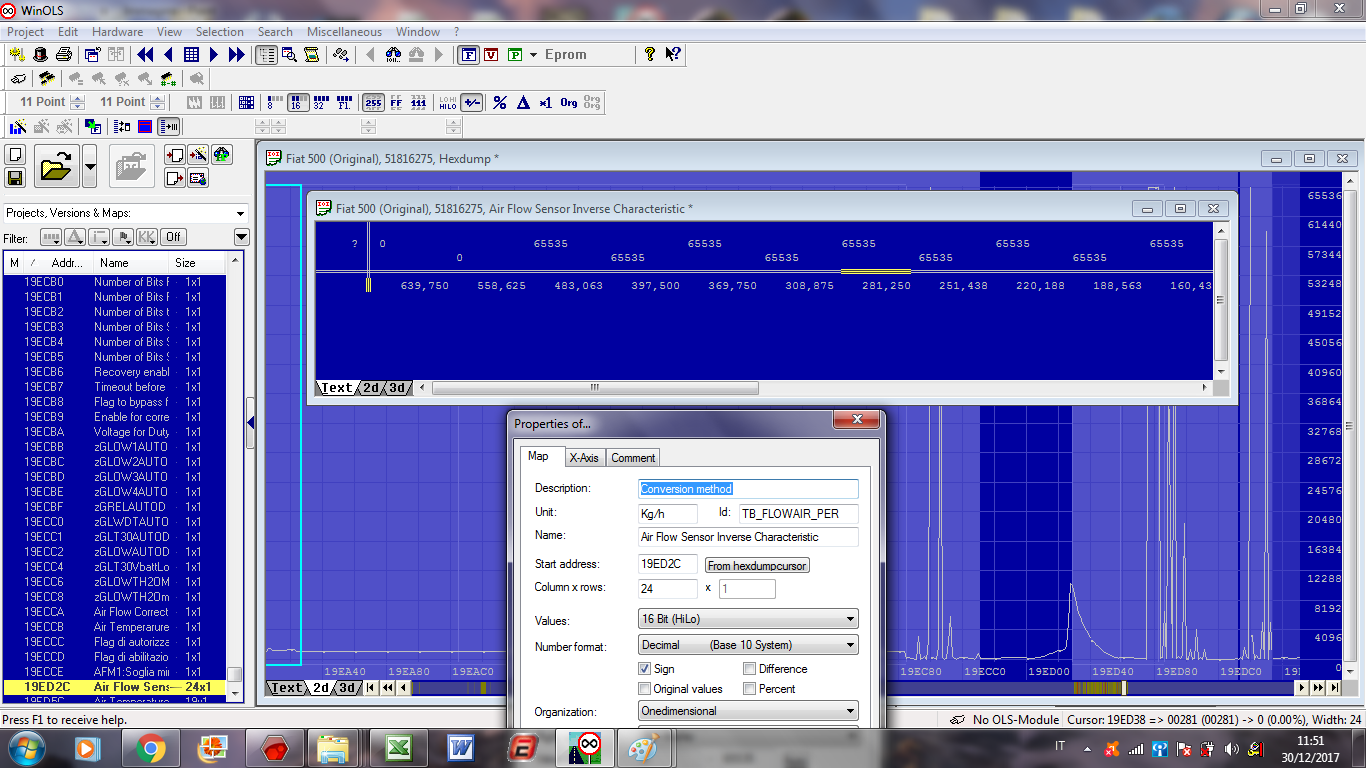Click the 32 bit display icon

tap(320, 102)
